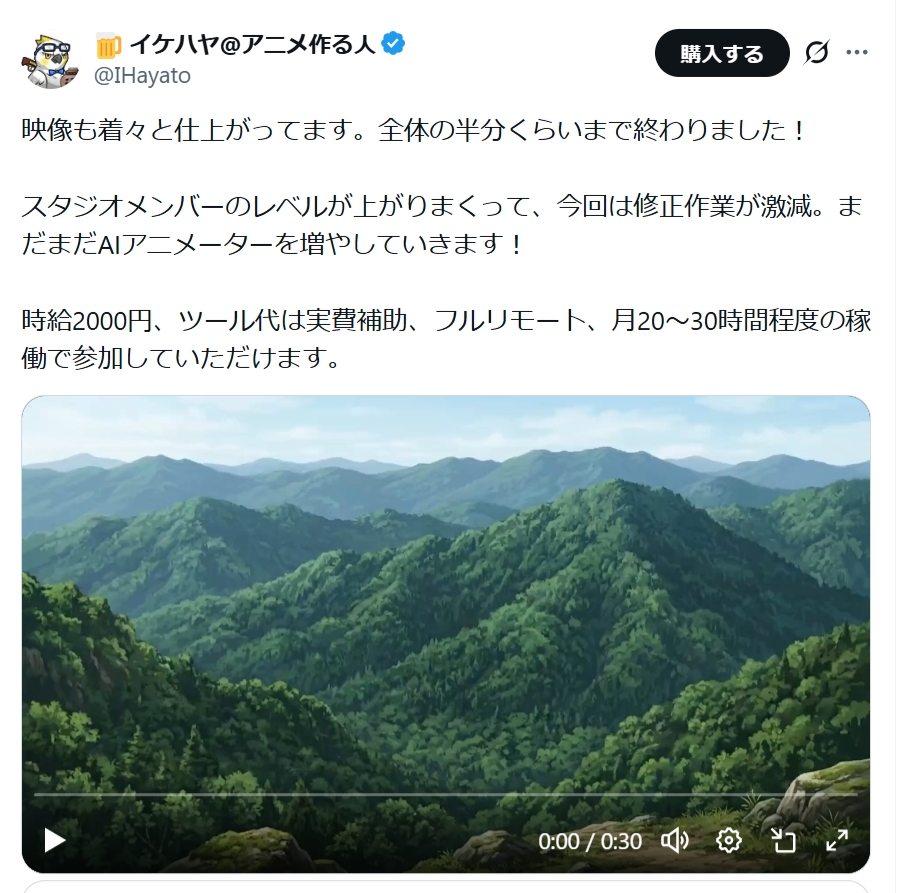The width and height of the screenshot is (900, 893).
Task: Click the beer mug emoji beside the name
Action: (108, 45)
